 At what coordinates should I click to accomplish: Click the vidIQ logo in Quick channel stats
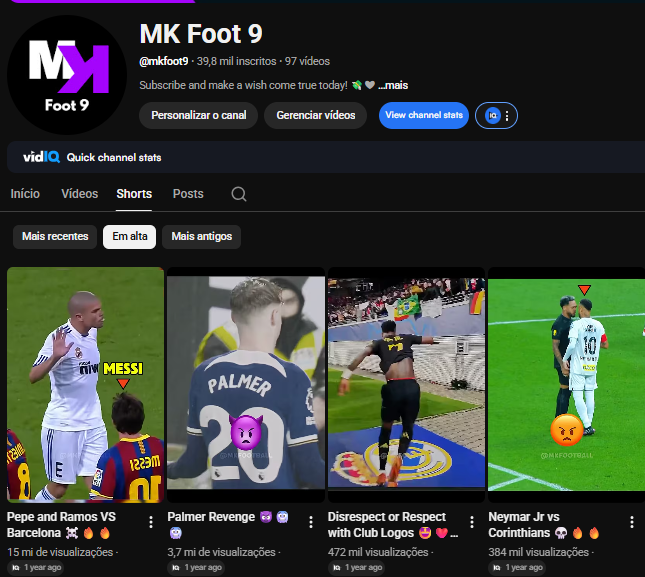(x=41, y=157)
